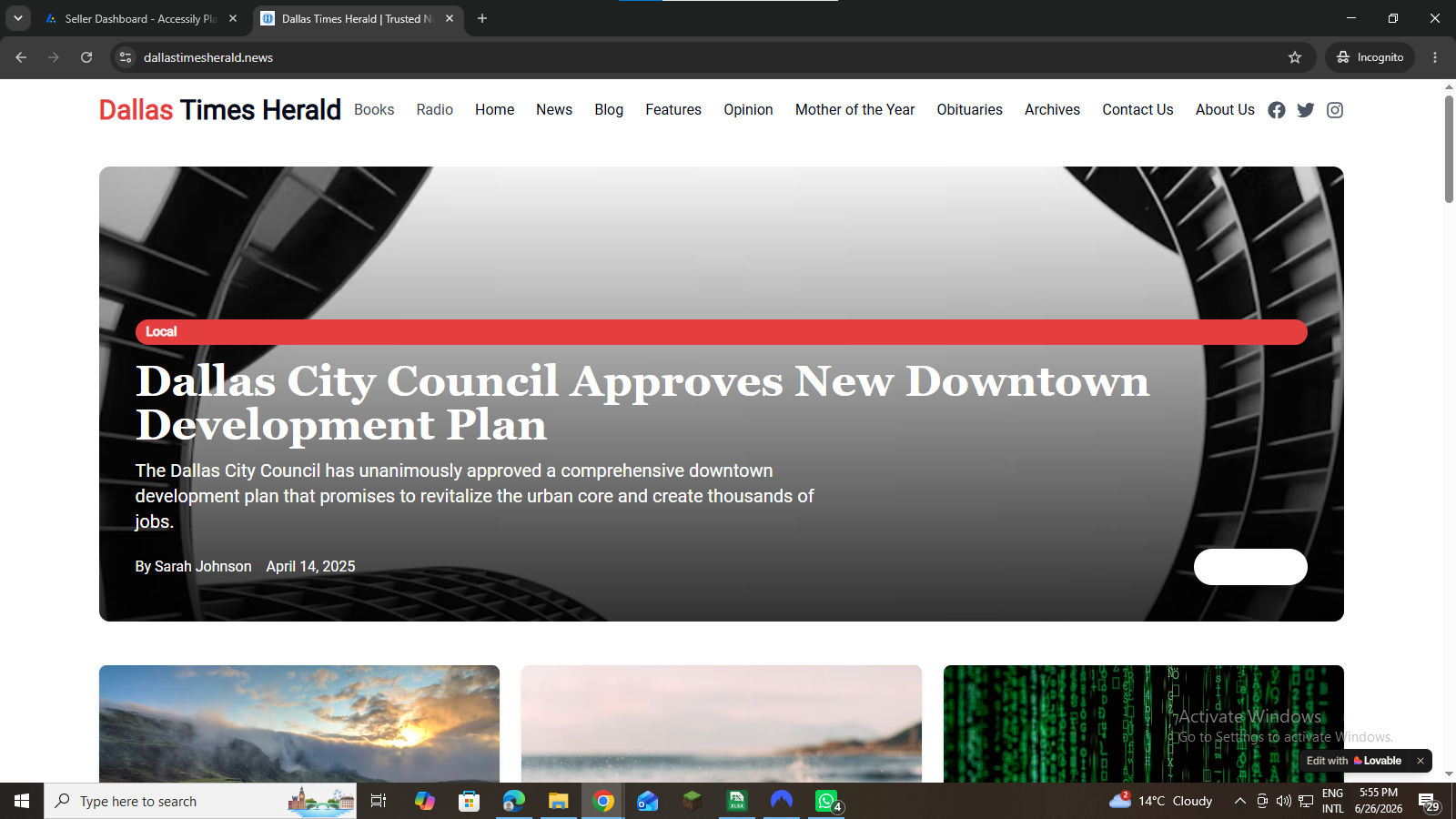Open Mother of the Year page
Image resolution: width=1456 pixels, height=819 pixels.
854,109
